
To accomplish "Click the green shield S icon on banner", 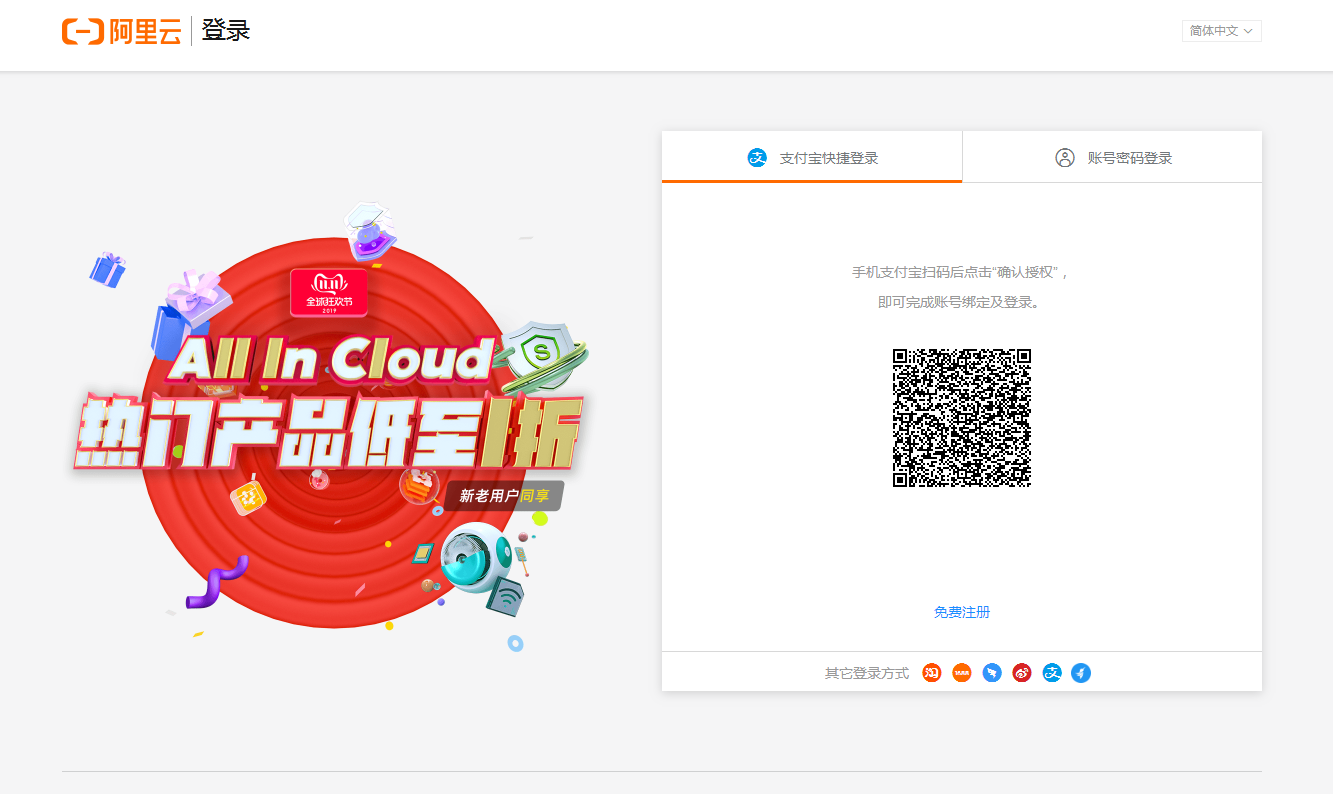I will 543,353.
